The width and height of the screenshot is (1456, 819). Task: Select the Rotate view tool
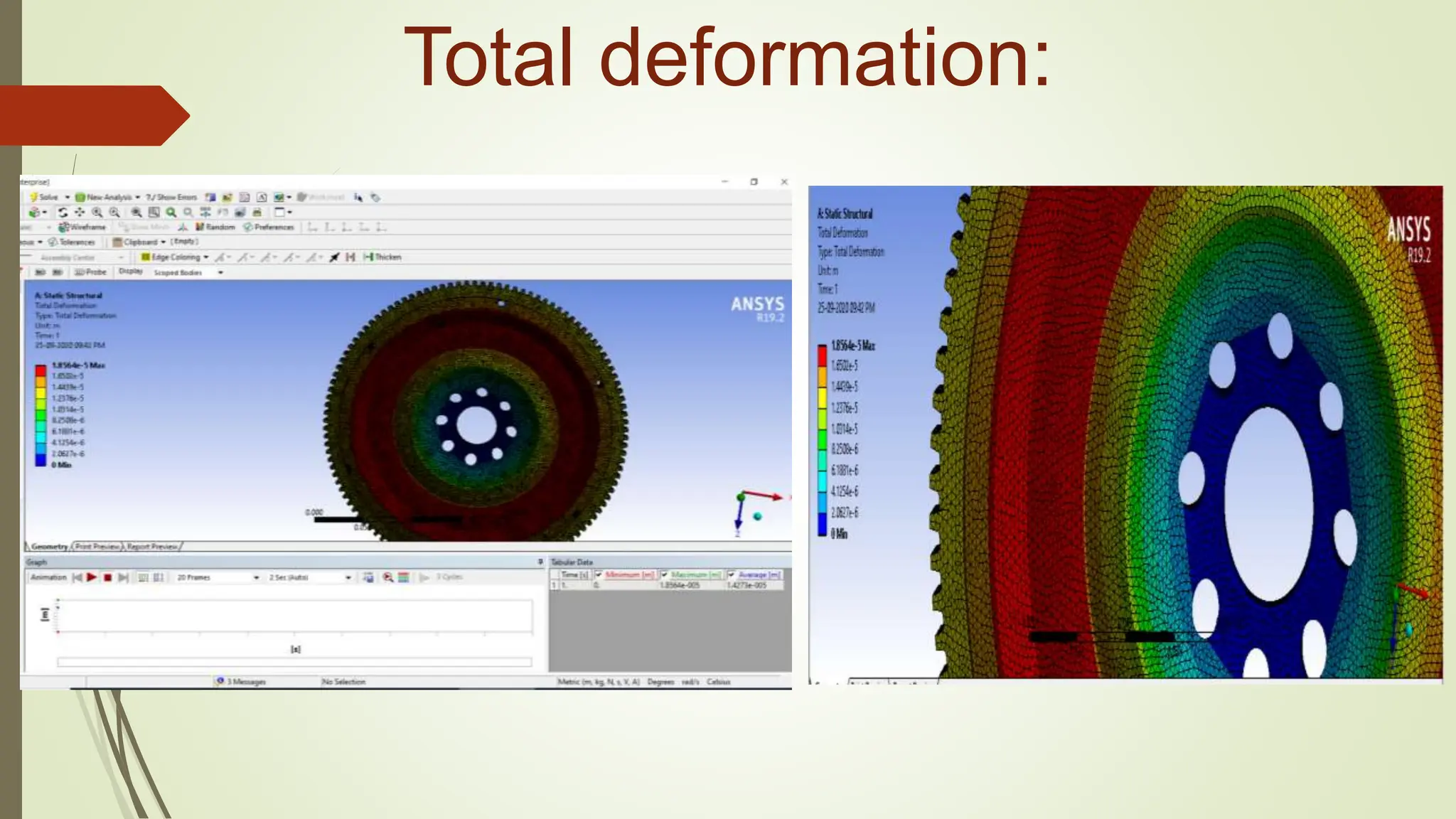pyautogui.click(x=63, y=212)
